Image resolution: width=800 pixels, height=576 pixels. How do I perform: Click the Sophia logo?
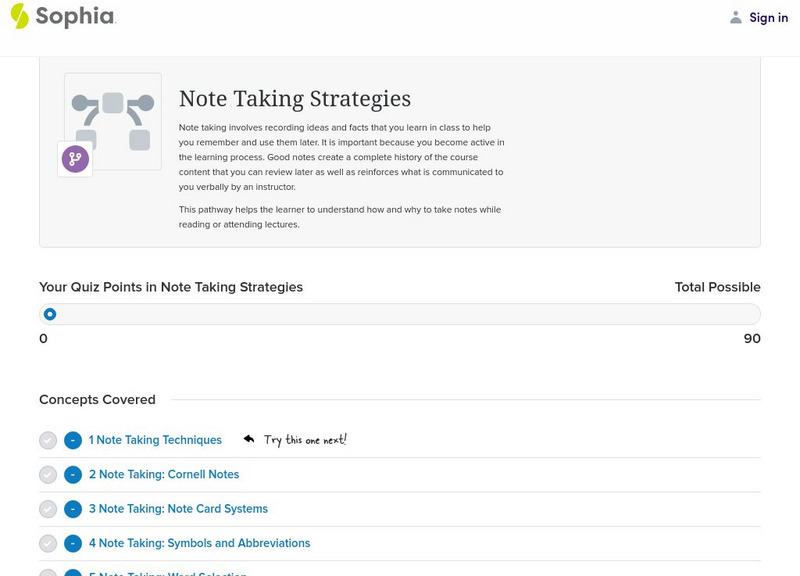click(63, 16)
